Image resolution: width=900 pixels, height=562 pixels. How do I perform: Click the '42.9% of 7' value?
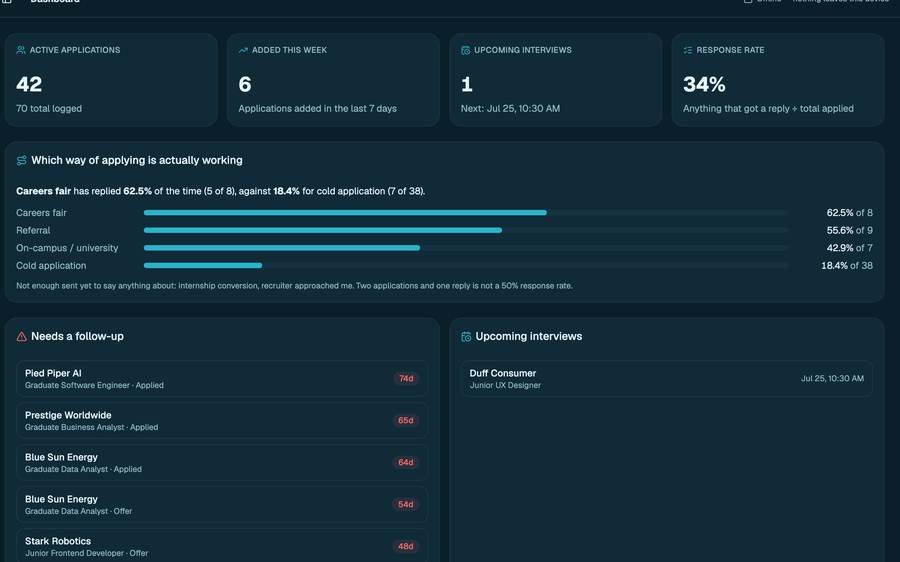[x=849, y=248]
